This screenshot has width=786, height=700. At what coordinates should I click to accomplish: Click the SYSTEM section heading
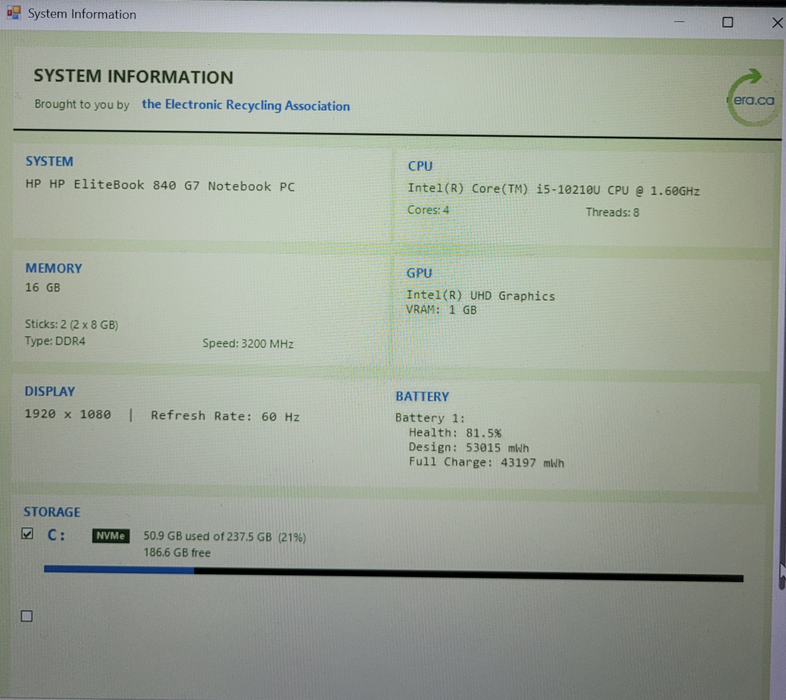click(50, 161)
